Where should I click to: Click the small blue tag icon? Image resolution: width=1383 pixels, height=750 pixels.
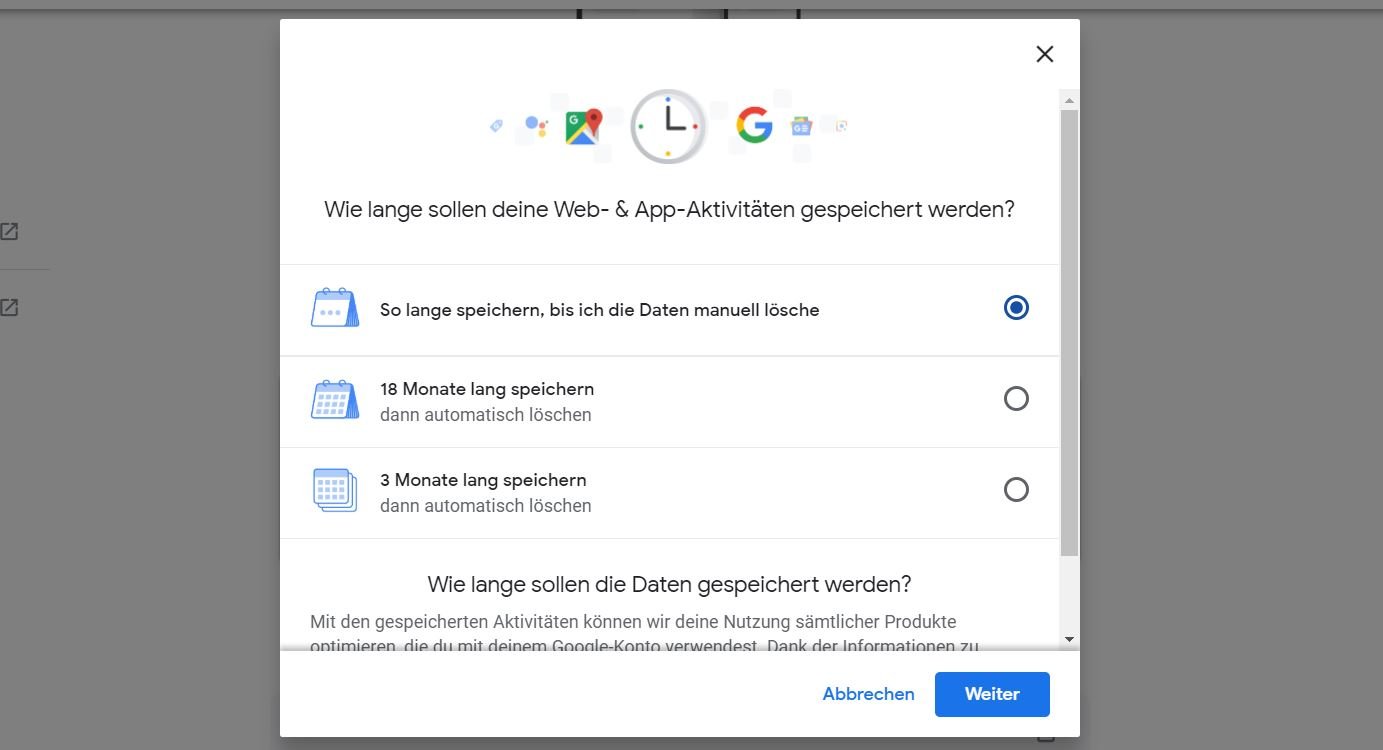point(496,126)
